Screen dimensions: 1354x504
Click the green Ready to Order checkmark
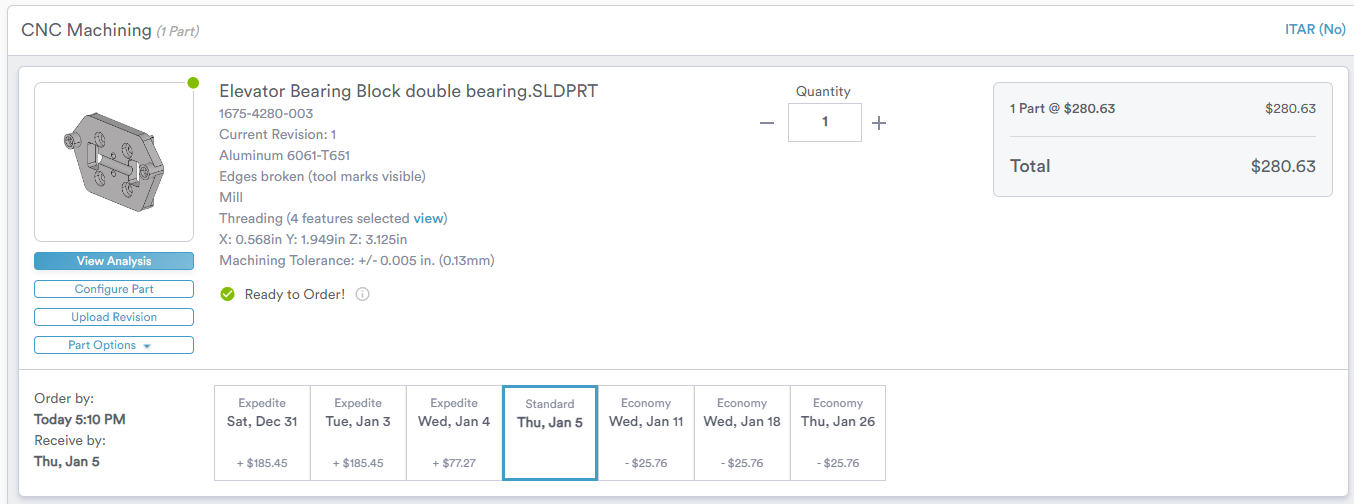click(x=227, y=295)
